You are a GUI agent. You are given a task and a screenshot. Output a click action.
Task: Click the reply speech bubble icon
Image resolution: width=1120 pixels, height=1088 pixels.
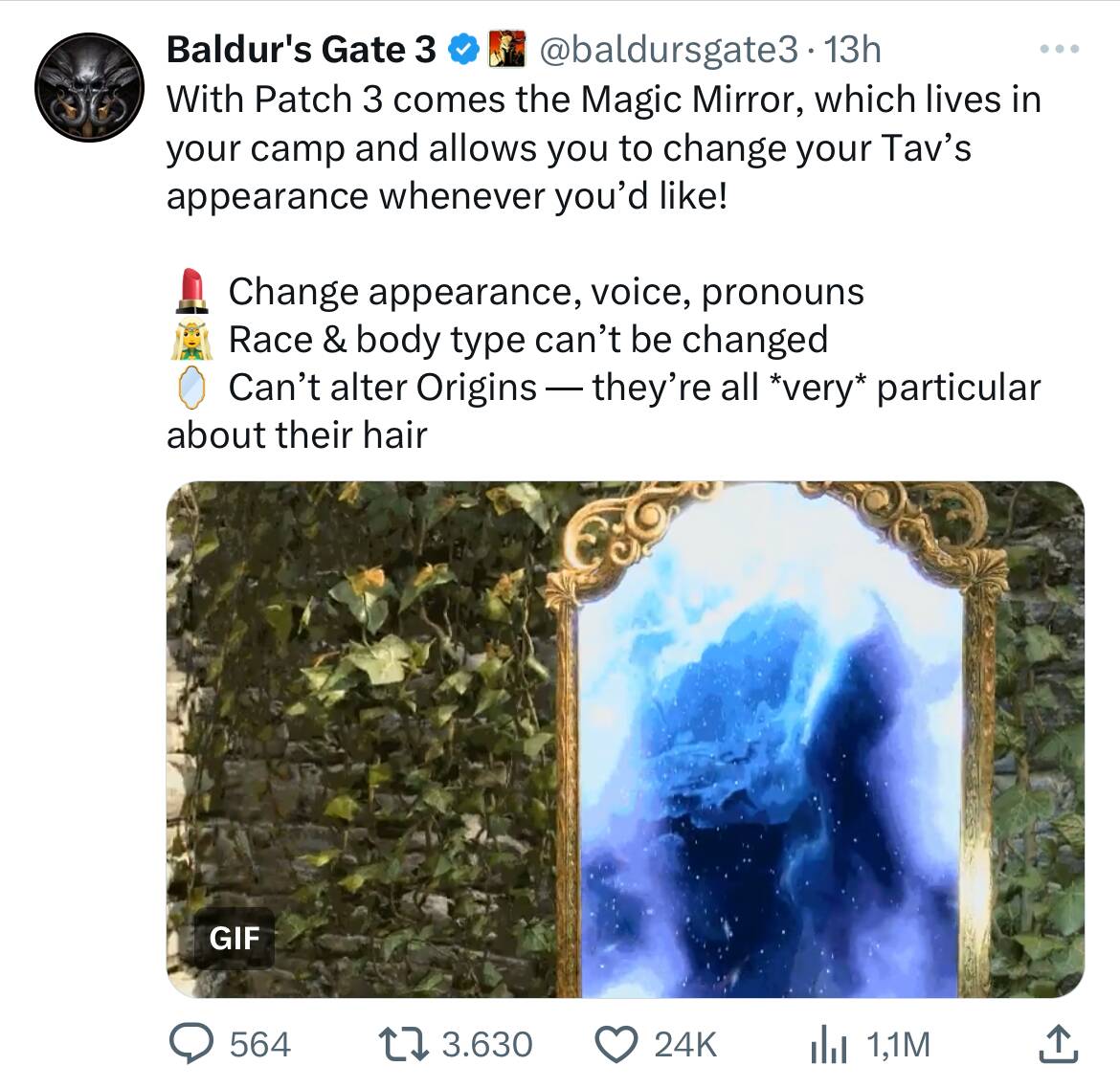click(190, 1044)
